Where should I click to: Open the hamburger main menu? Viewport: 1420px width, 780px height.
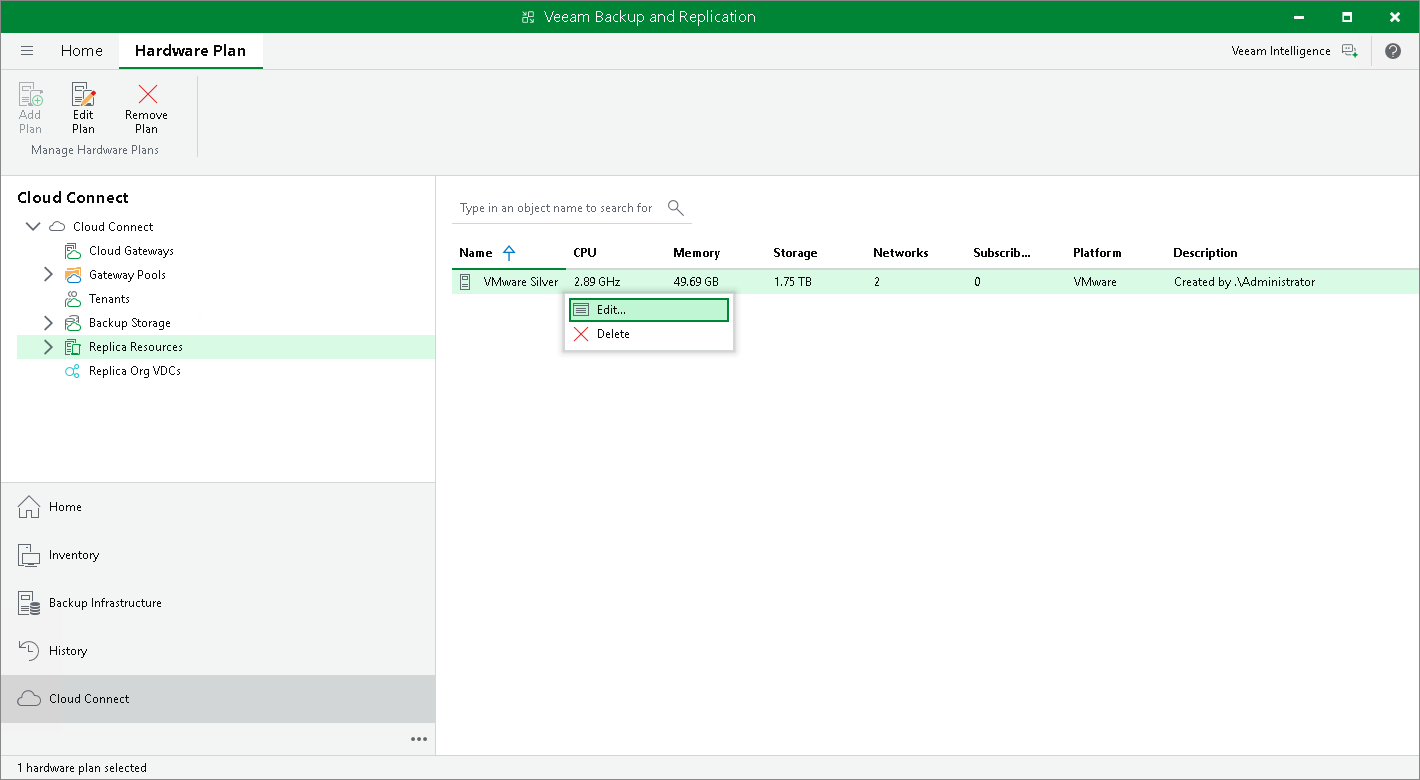point(27,51)
